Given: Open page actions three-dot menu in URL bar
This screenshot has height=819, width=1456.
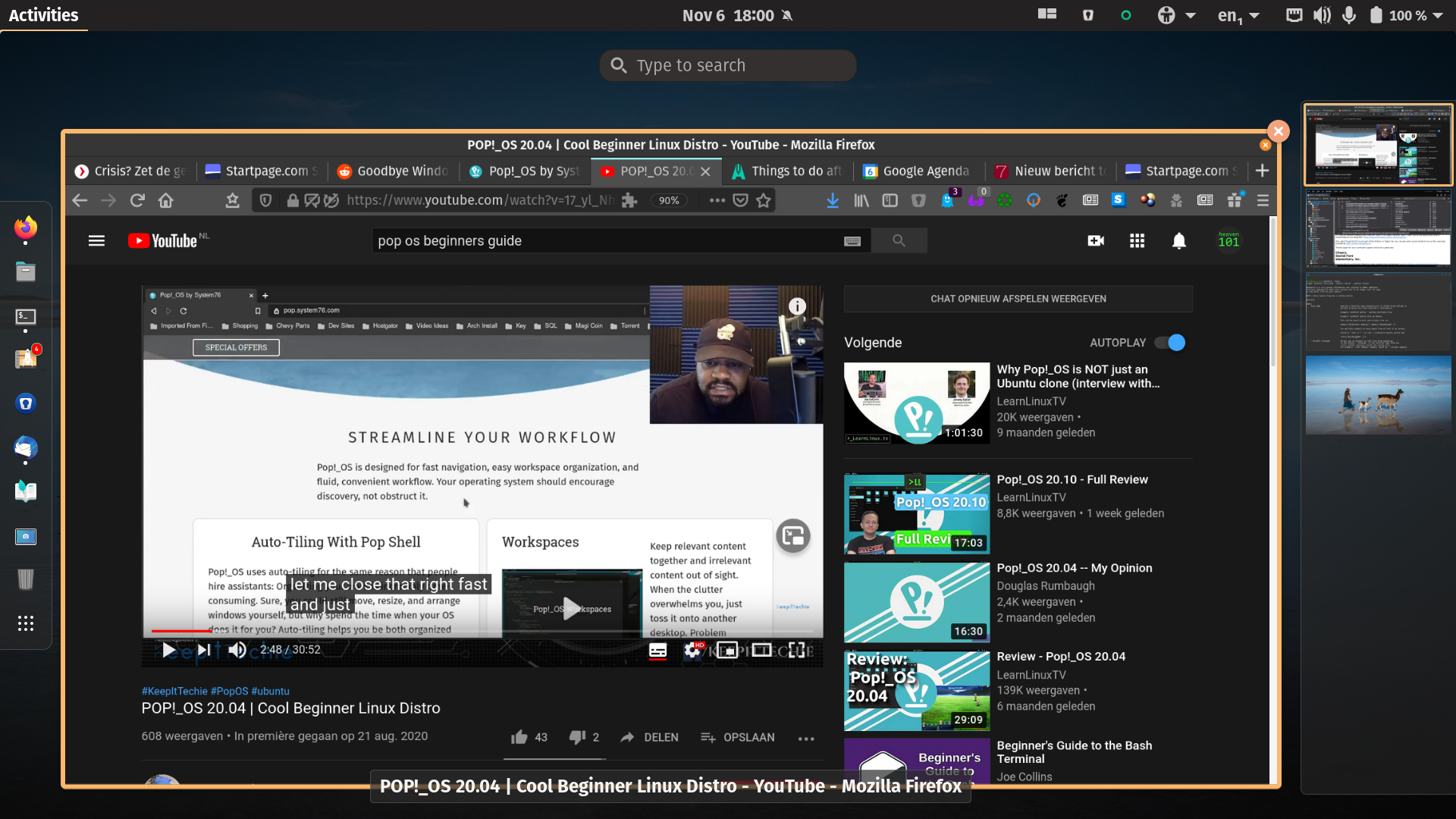Looking at the screenshot, I should click(717, 200).
